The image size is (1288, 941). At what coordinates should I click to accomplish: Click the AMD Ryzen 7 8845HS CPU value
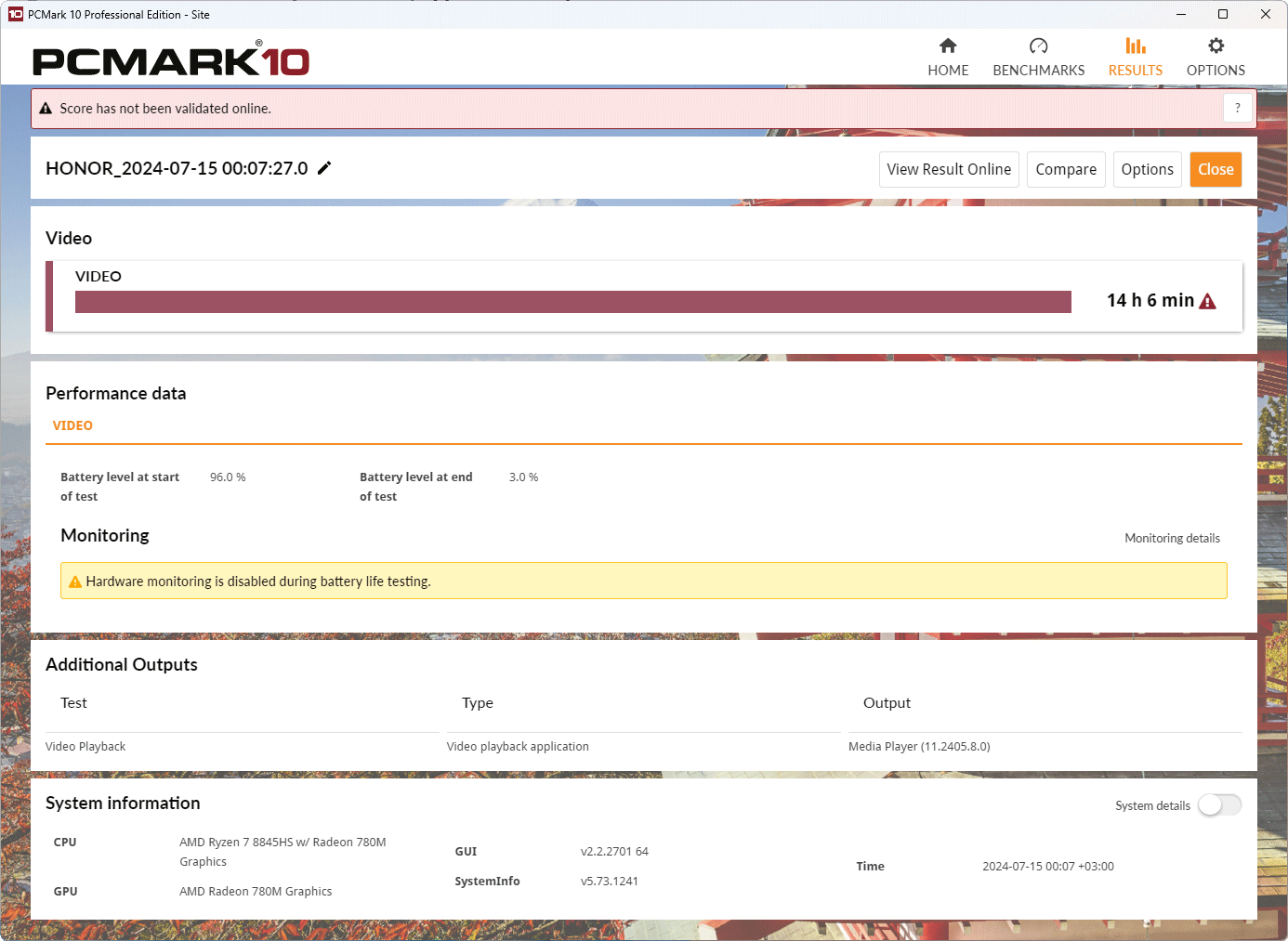[283, 852]
